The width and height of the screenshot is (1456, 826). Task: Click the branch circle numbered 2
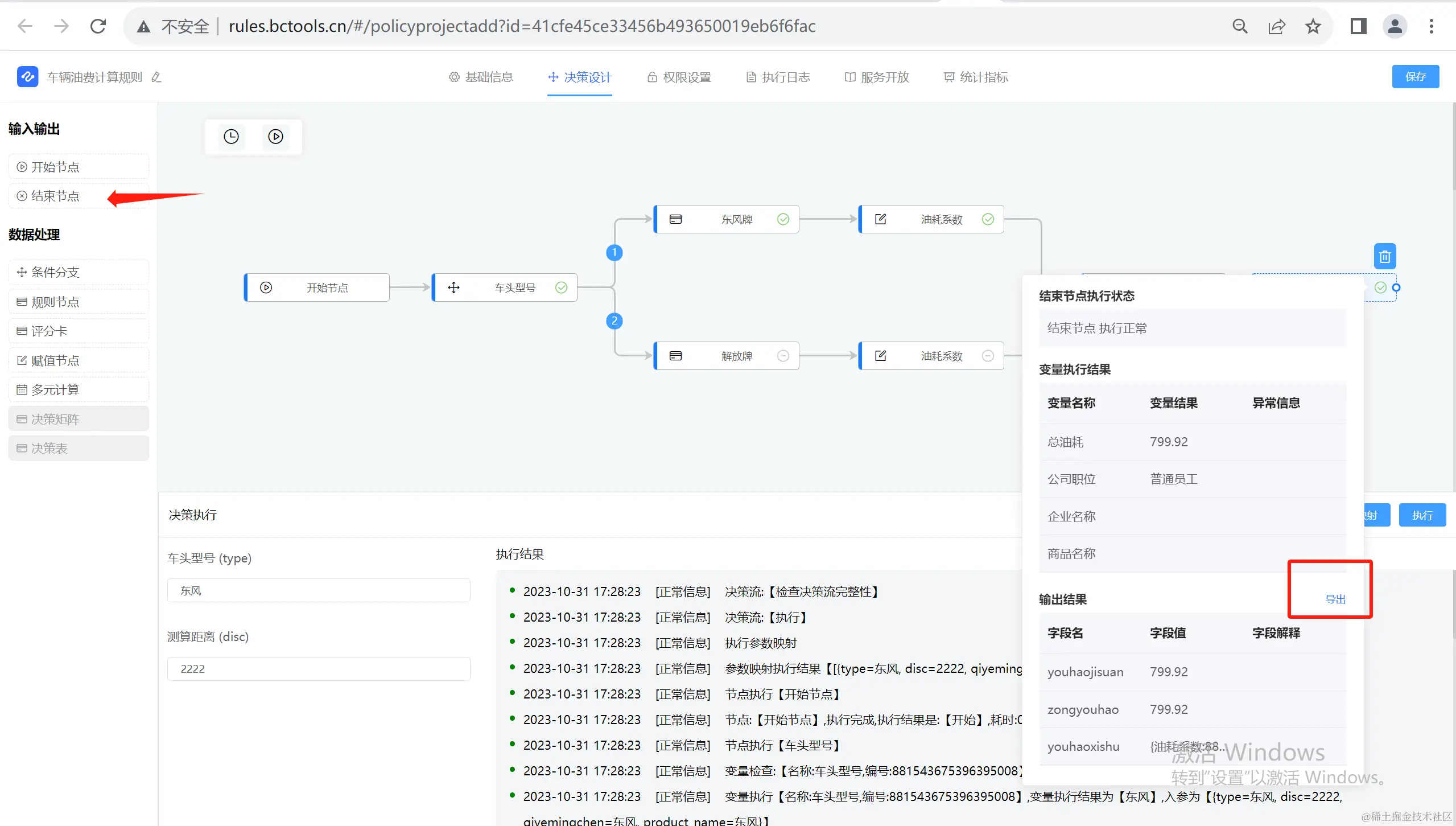click(614, 321)
